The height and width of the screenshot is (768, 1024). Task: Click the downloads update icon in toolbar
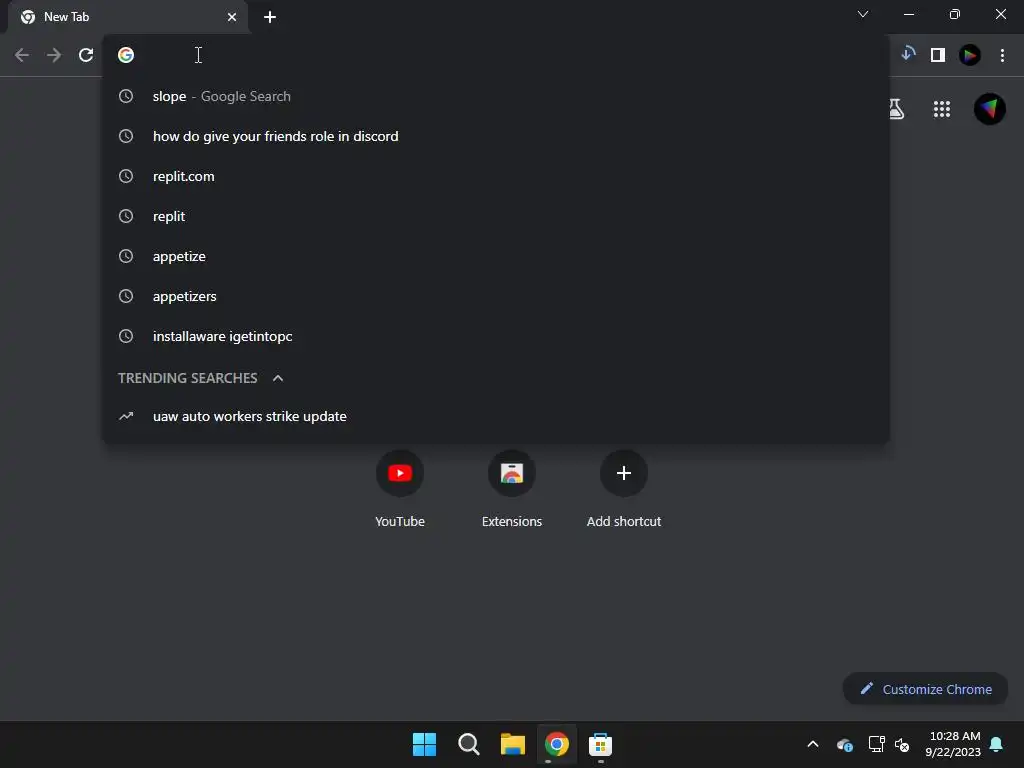tap(908, 55)
